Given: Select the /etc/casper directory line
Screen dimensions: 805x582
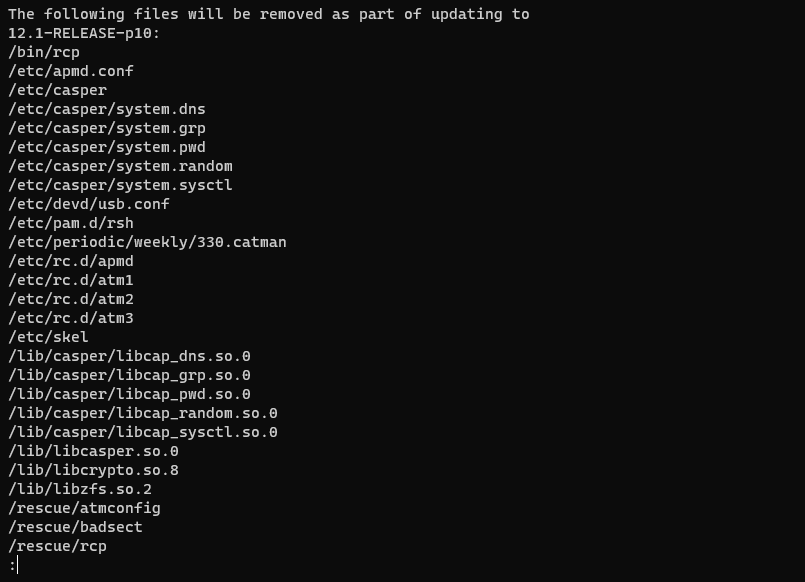Looking at the screenshot, I should click(58, 90).
